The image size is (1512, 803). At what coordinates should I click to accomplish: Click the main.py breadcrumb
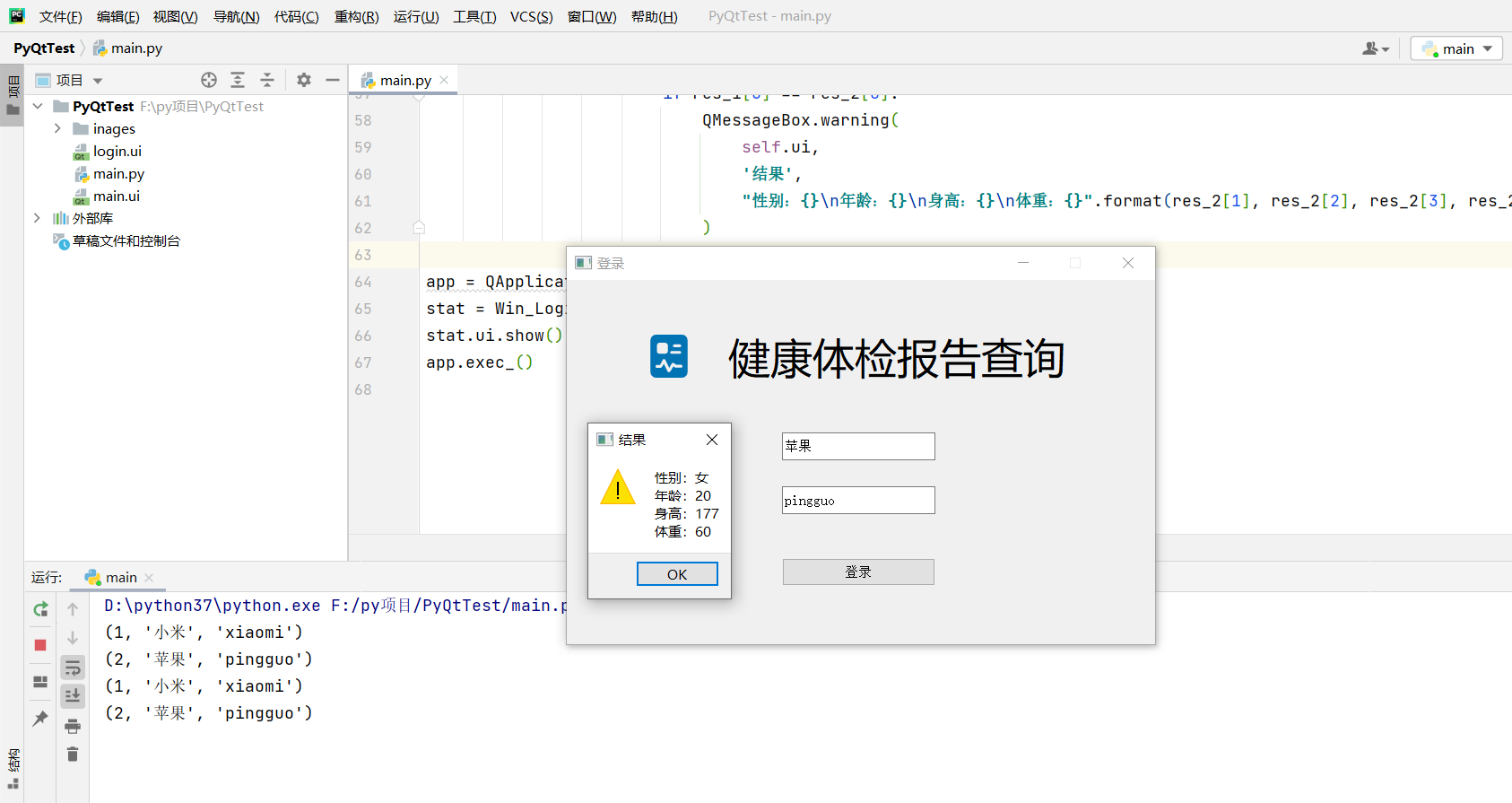(128, 48)
